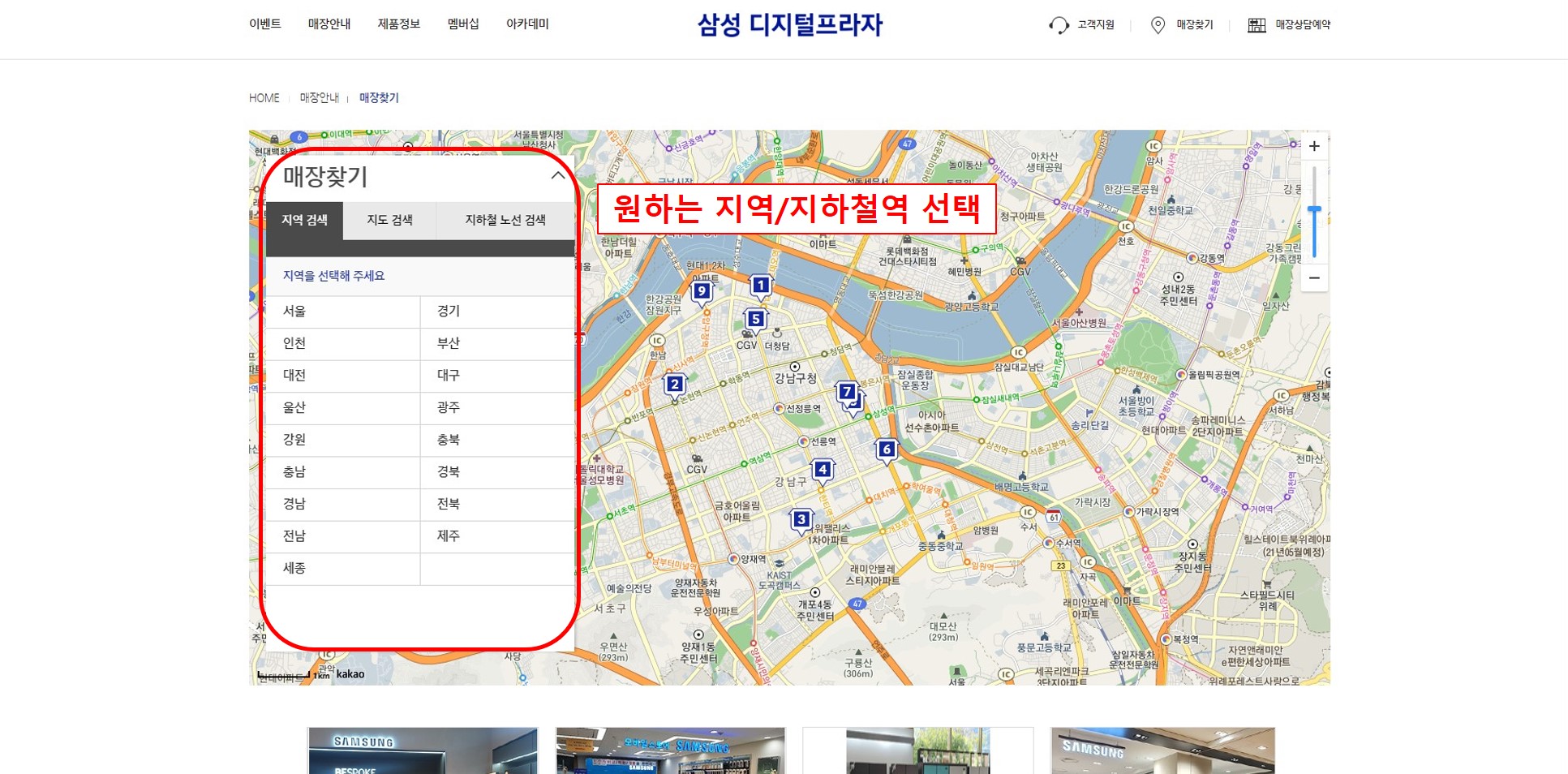Open 매장찾기 link in the header
The width and height of the screenshot is (1568, 774).
point(1194,25)
